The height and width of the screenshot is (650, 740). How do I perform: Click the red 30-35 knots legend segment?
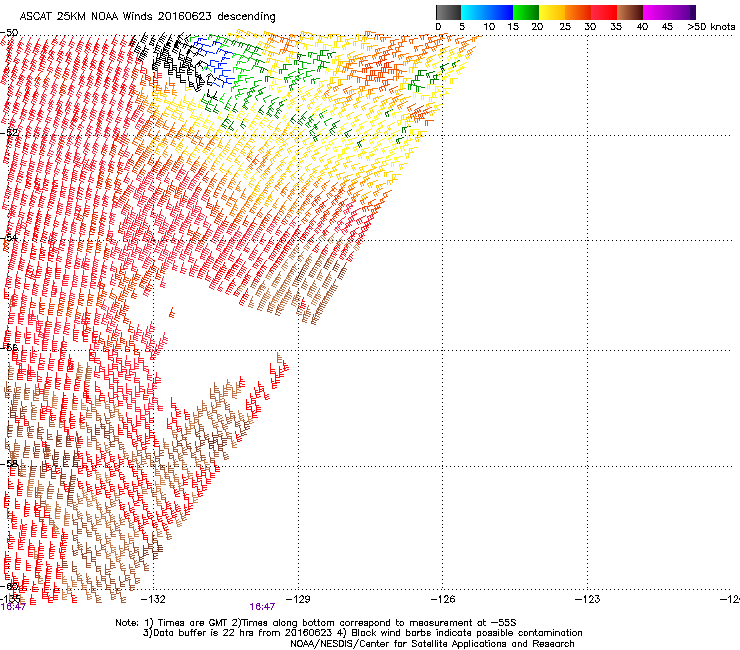click(604, 12)
